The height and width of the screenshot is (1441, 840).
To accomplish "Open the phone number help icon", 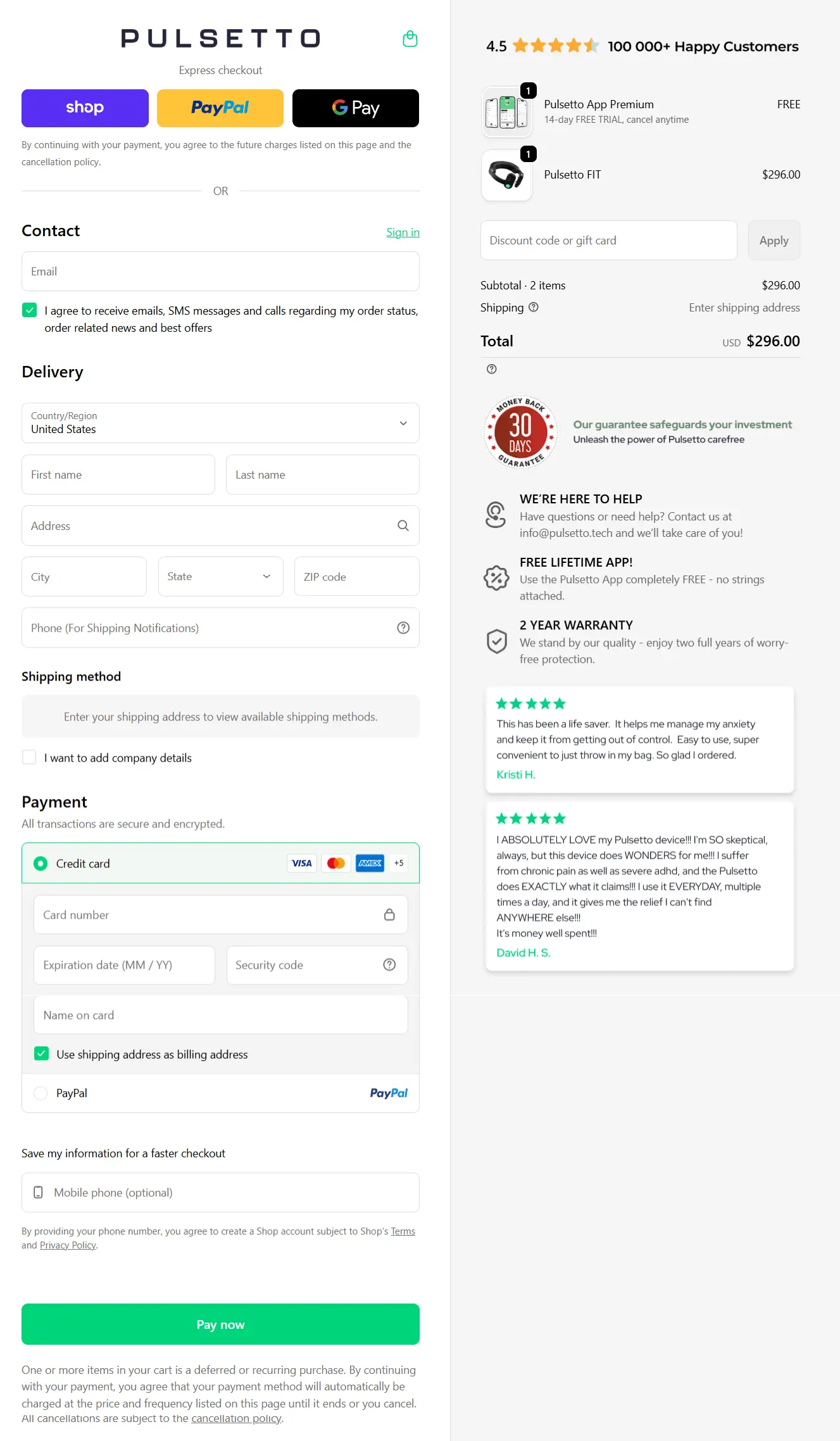I will pos(404,627).
